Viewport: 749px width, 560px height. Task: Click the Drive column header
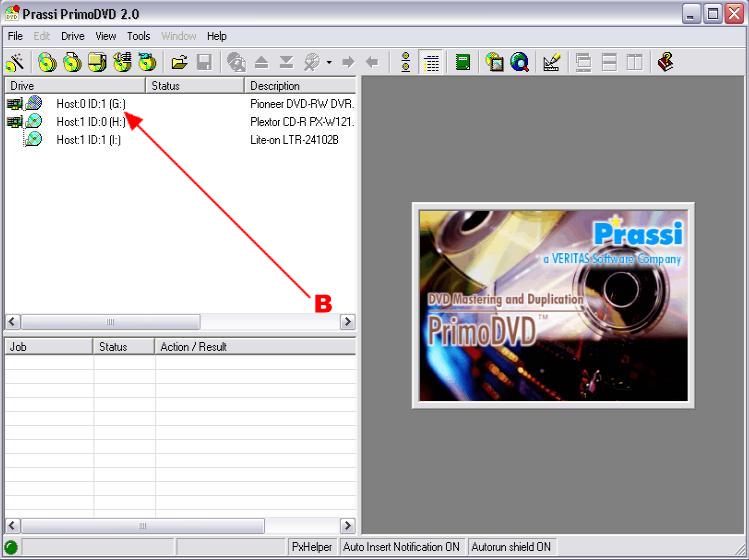click(x=75, y=86)
